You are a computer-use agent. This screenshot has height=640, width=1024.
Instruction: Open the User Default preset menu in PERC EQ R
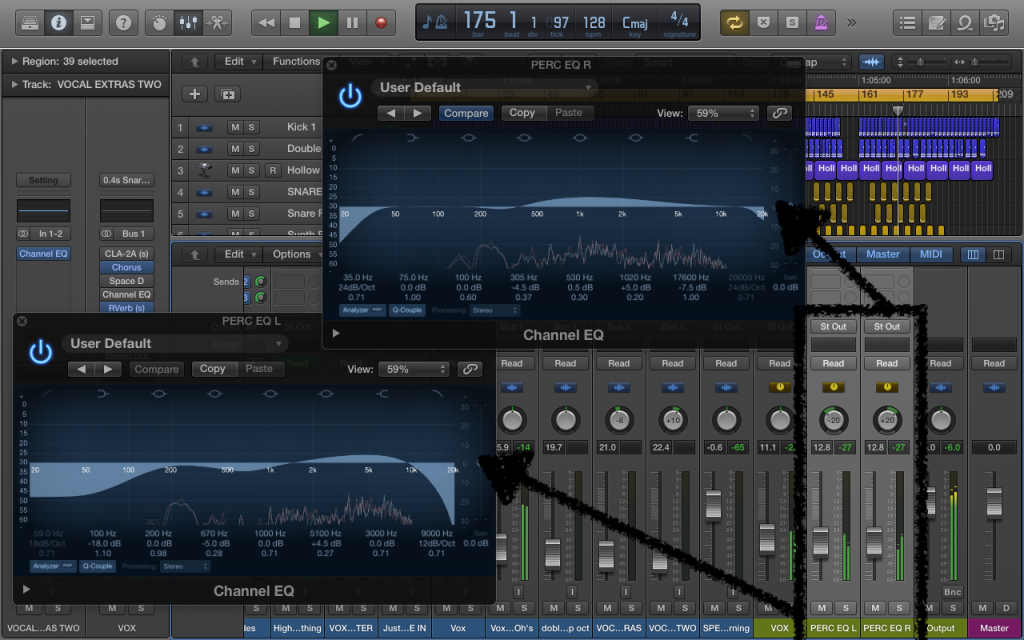pos(484,88)
